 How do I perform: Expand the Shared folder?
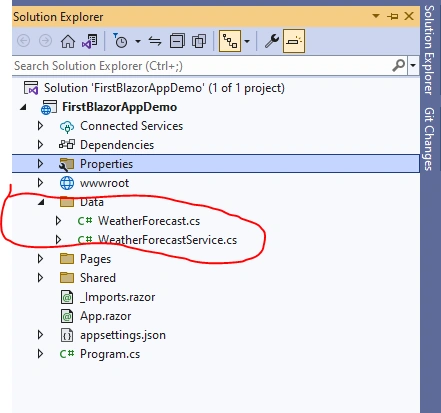[40, 278]
